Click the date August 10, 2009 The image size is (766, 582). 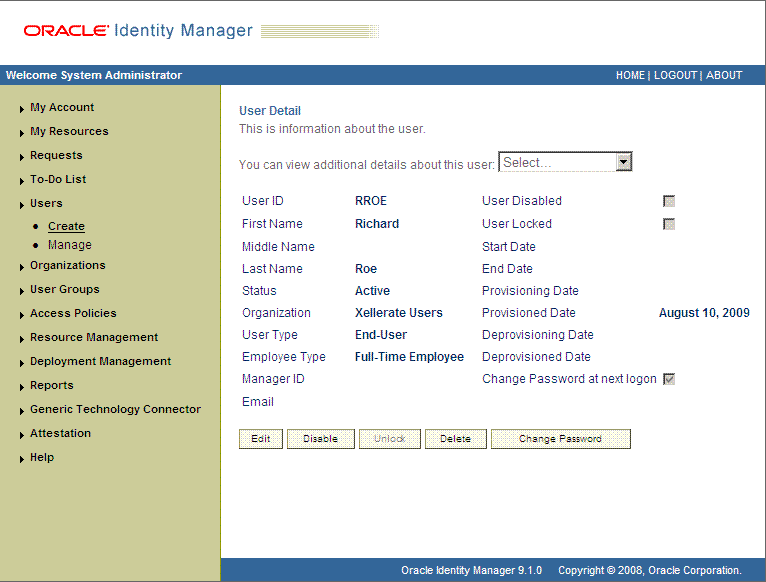click(x=704, y=313)
